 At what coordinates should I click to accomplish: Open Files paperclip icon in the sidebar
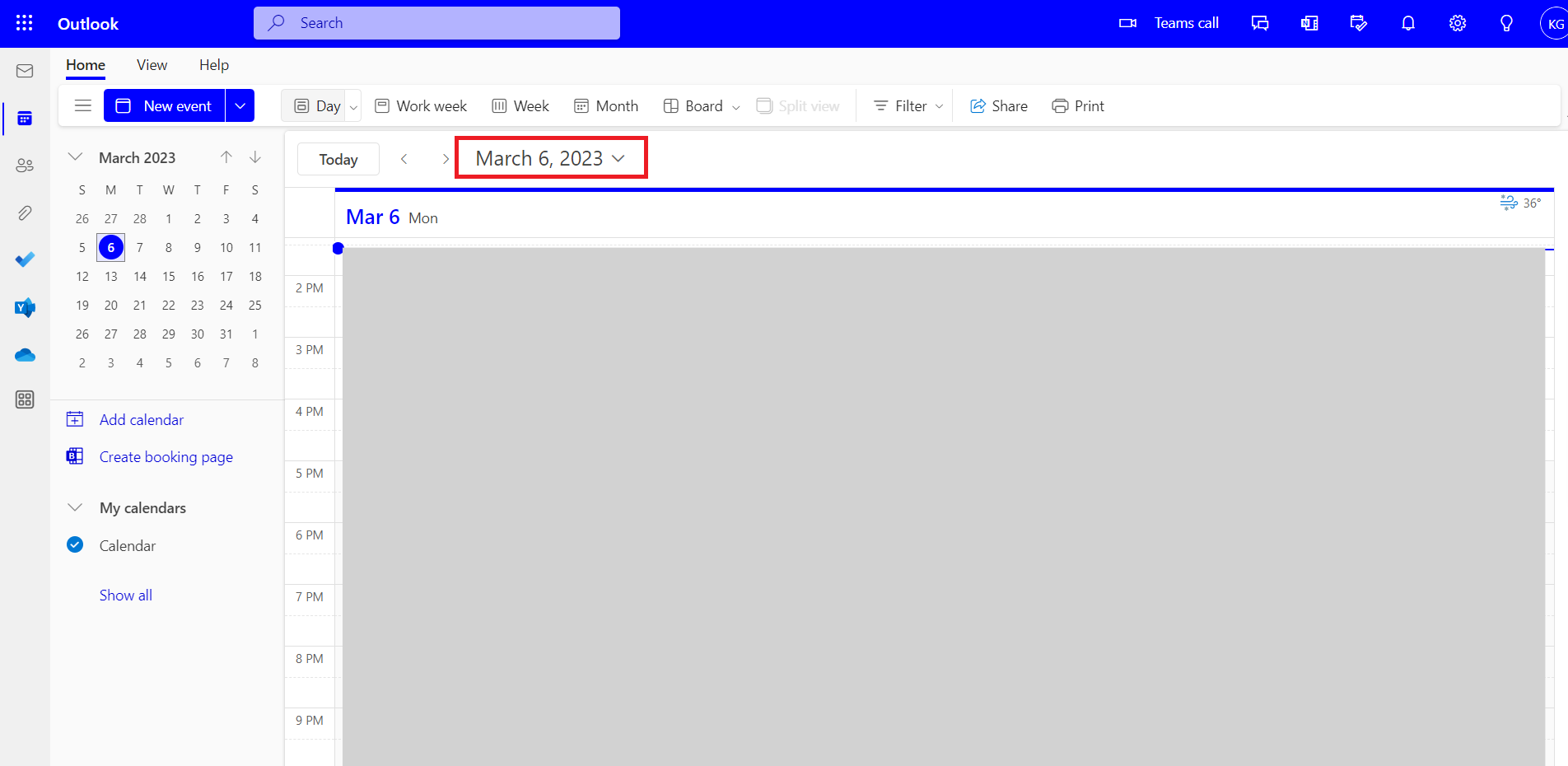[x=25, y=213]
